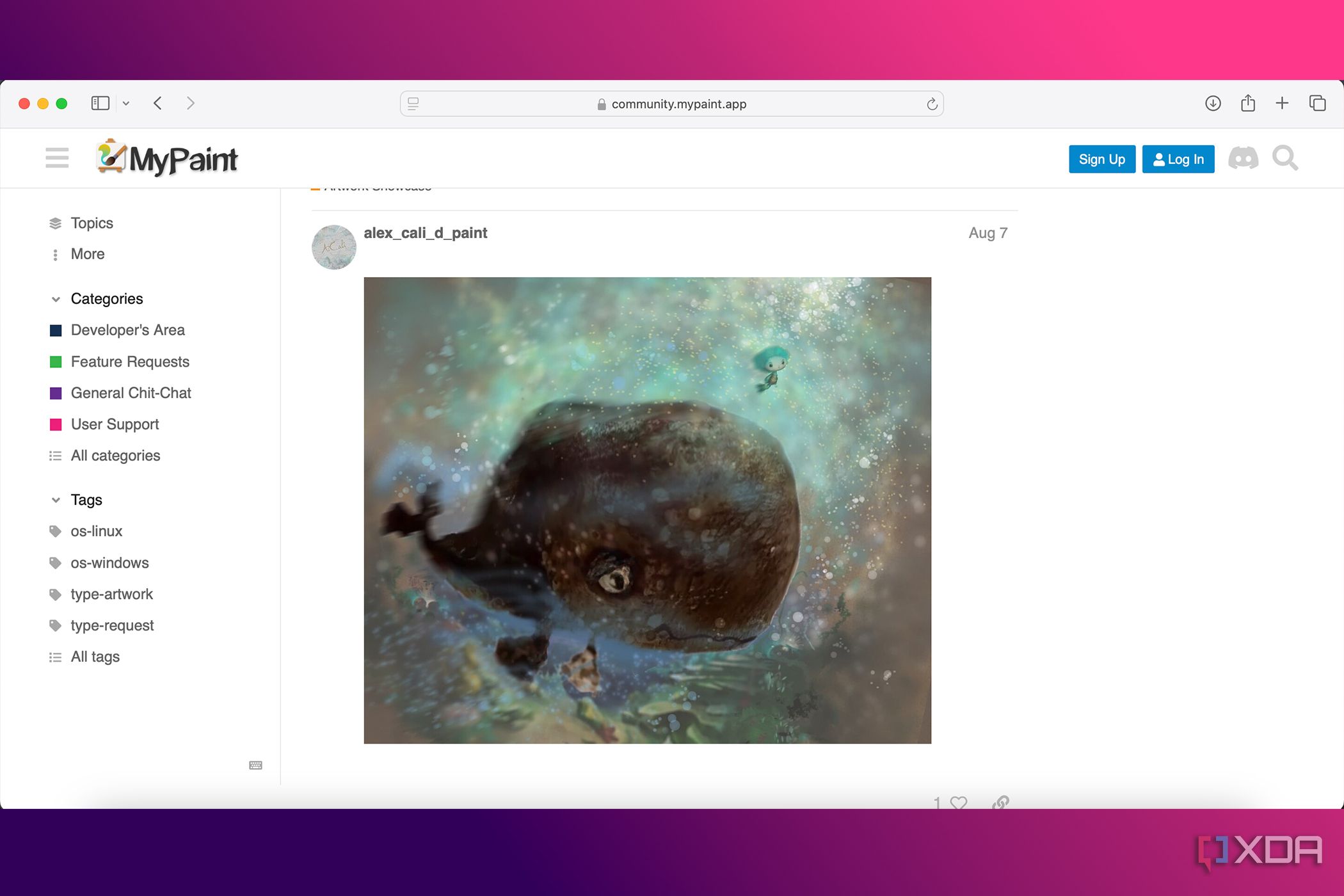This screenshot has width=1344, height=896.
Task: Open the forum search magnifier
Action: pos(1285,158)
